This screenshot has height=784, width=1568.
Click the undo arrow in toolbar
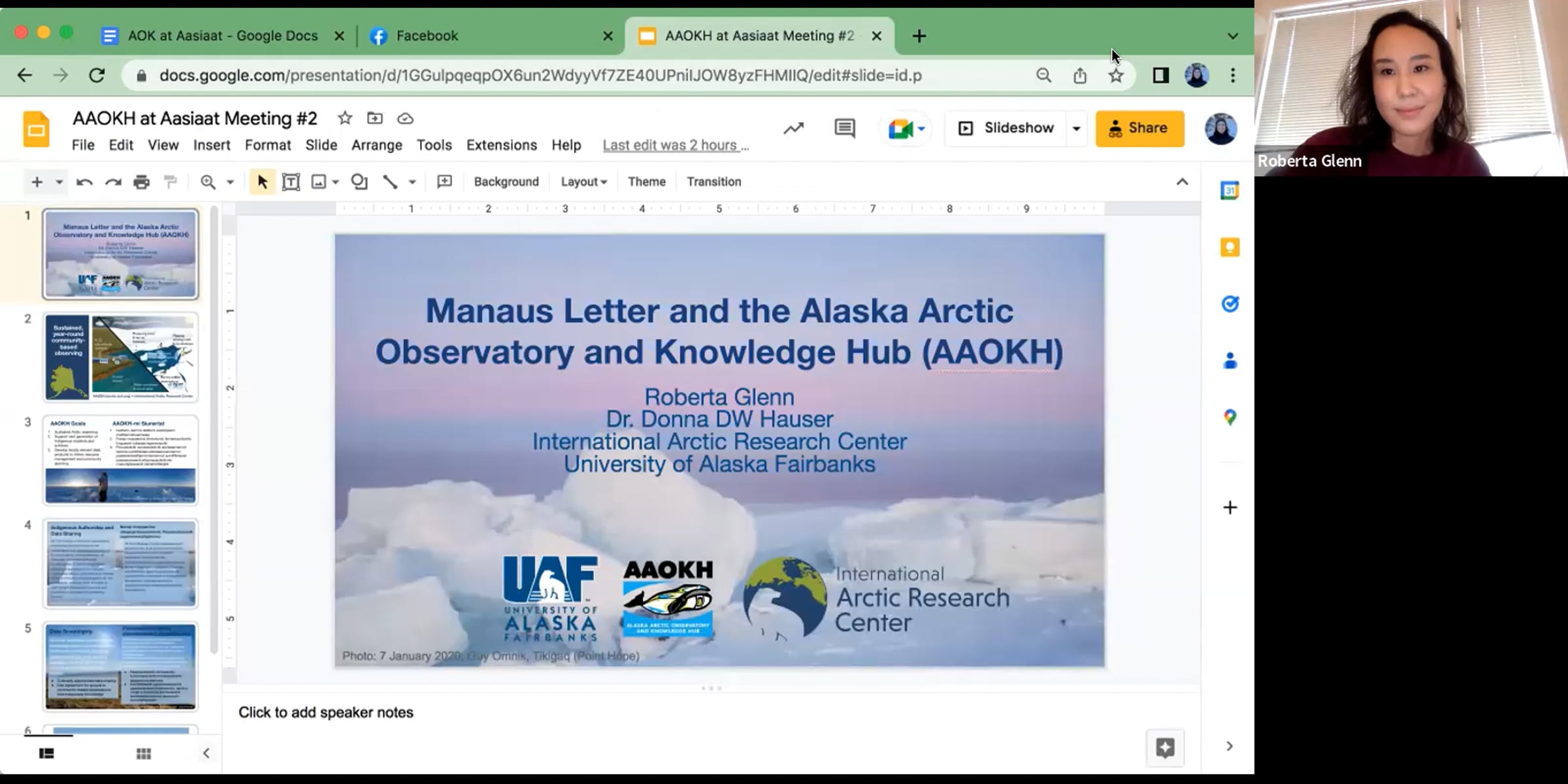point(84,182)
